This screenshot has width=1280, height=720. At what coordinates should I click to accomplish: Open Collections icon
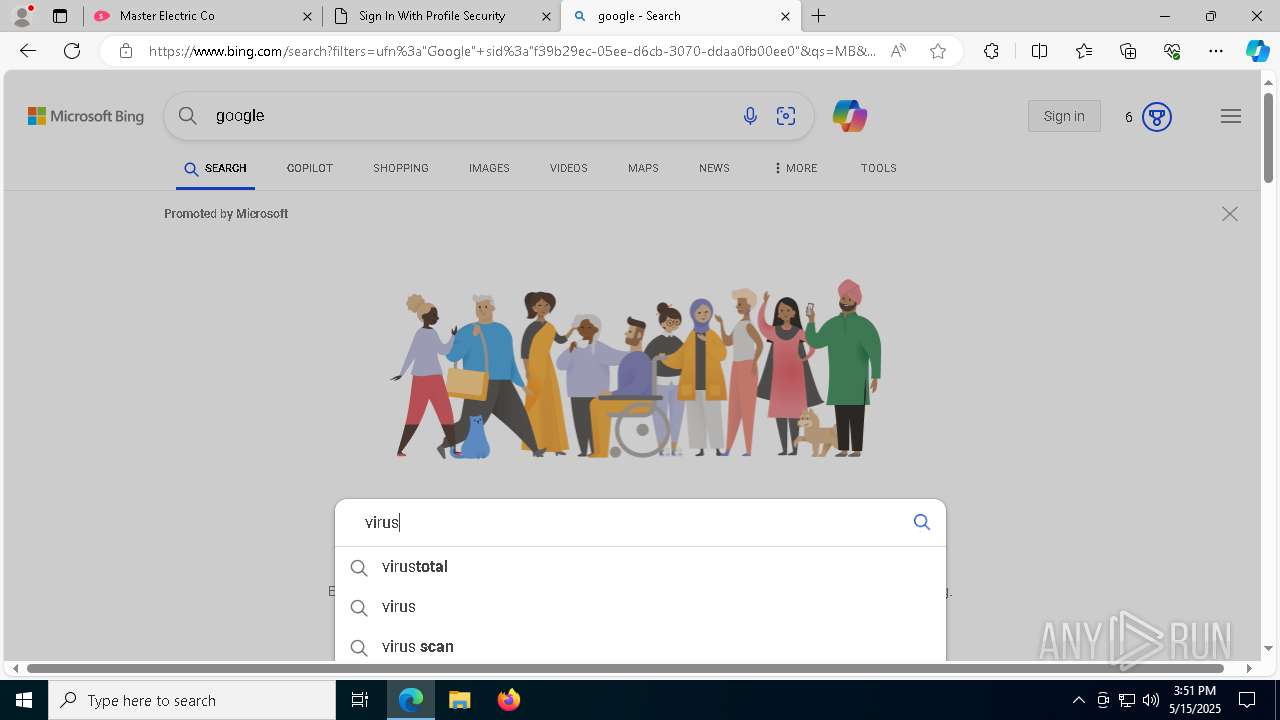pyautogui.click(x=1128, y=51)
